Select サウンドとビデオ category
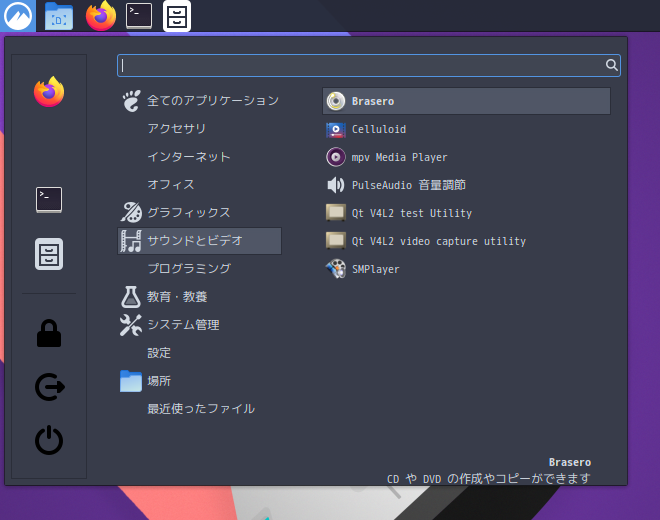Viewport: 660px width, 520px height. [200, 241]
